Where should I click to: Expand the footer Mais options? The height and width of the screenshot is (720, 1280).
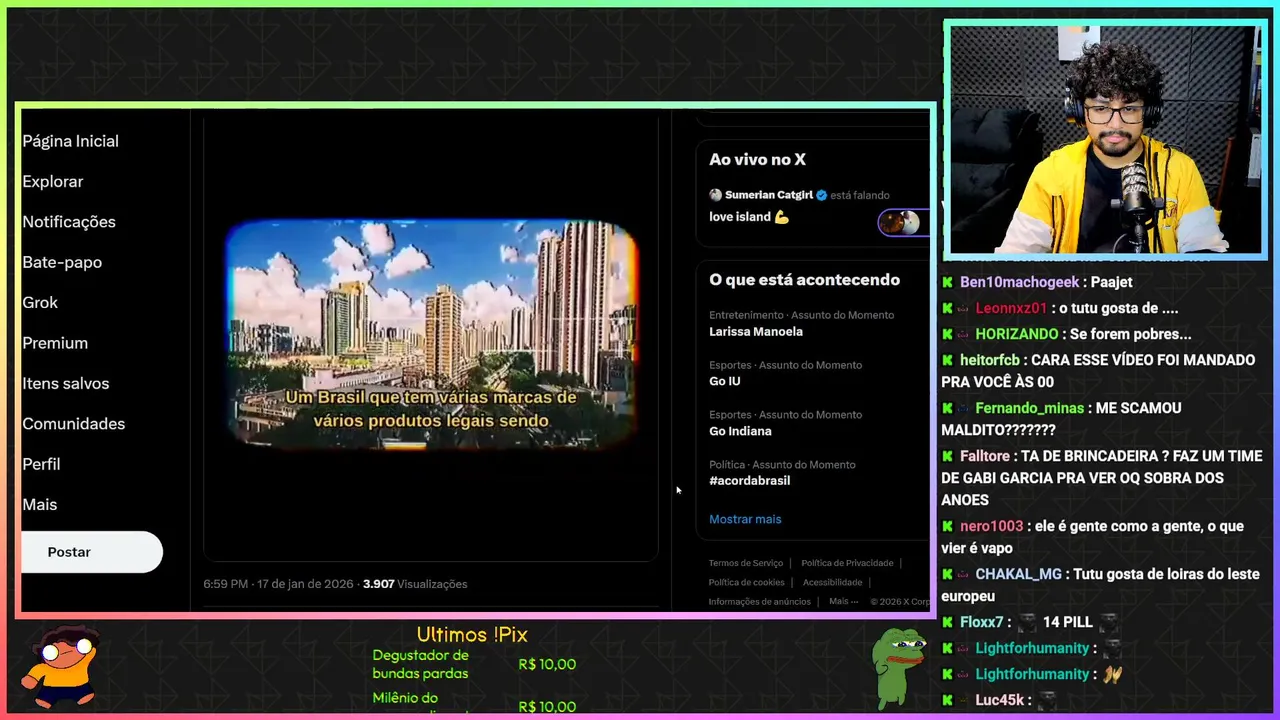tap(843, 601)
